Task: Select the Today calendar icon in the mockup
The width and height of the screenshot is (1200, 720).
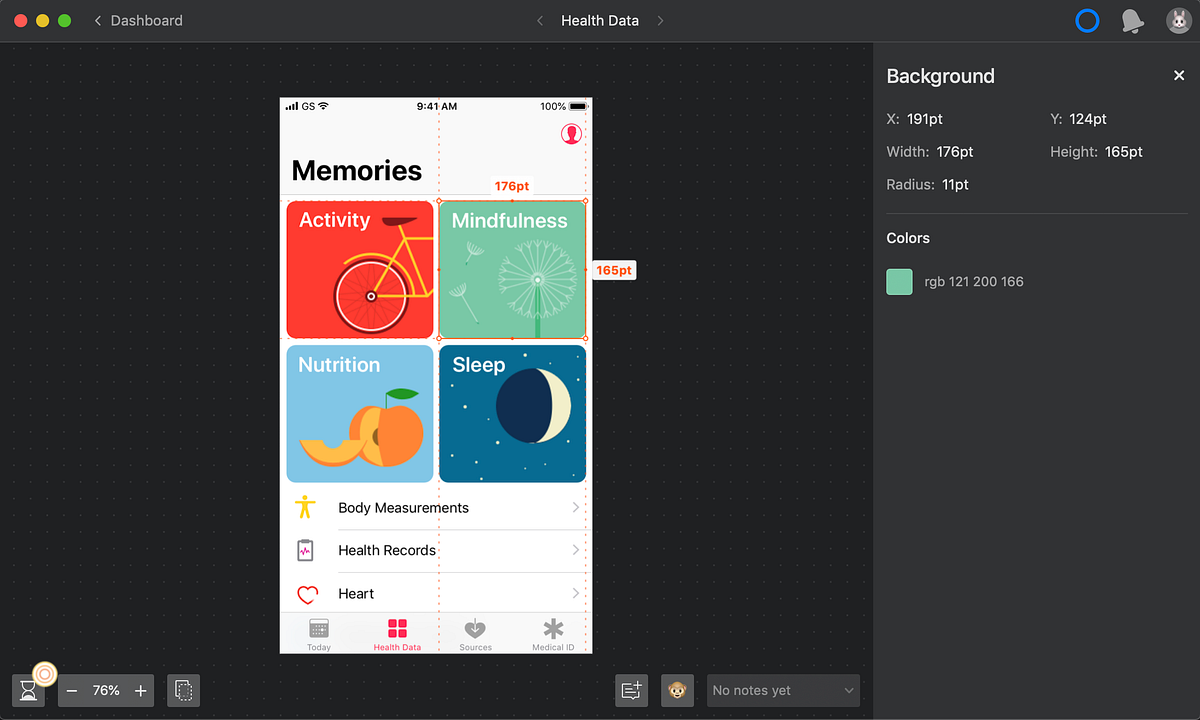Action: coord(318,630)
